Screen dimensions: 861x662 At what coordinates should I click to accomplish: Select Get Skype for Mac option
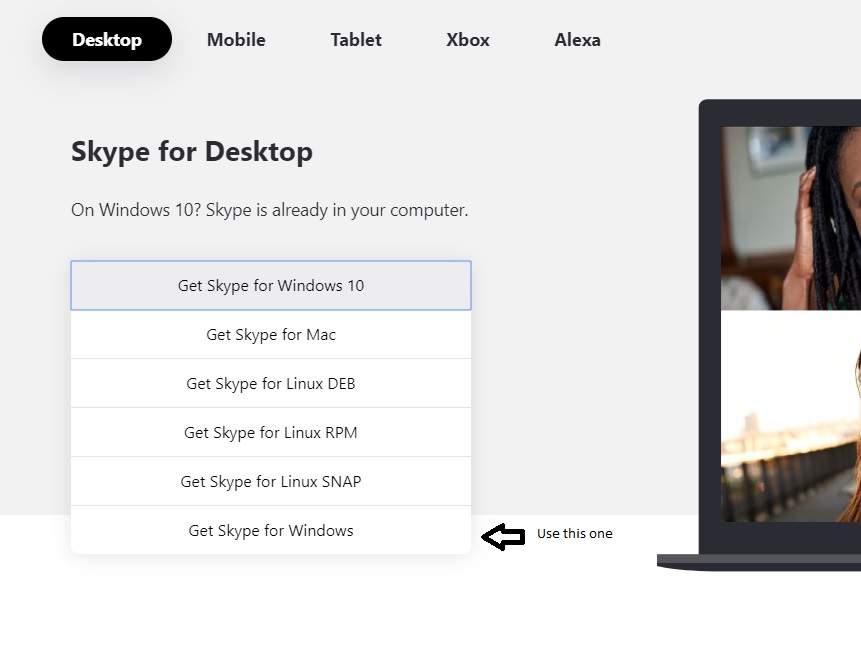pyautogui.click(x=271, y=334)
